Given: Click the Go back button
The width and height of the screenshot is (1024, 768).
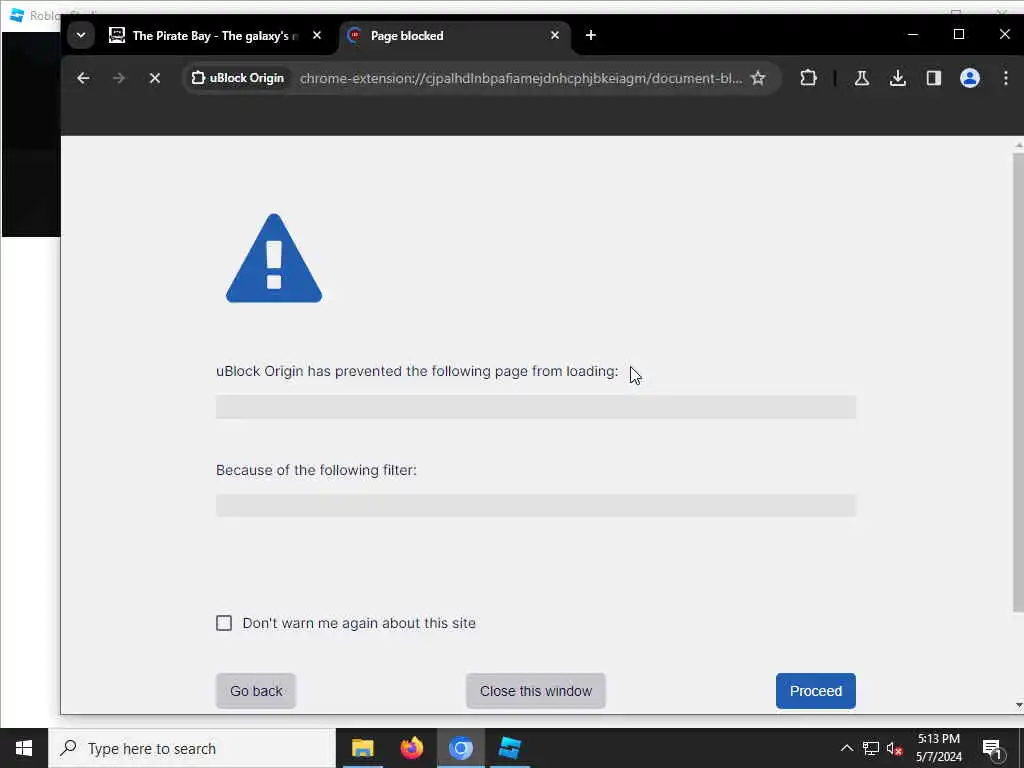Looking at the screenshot, I should [256, 691].
